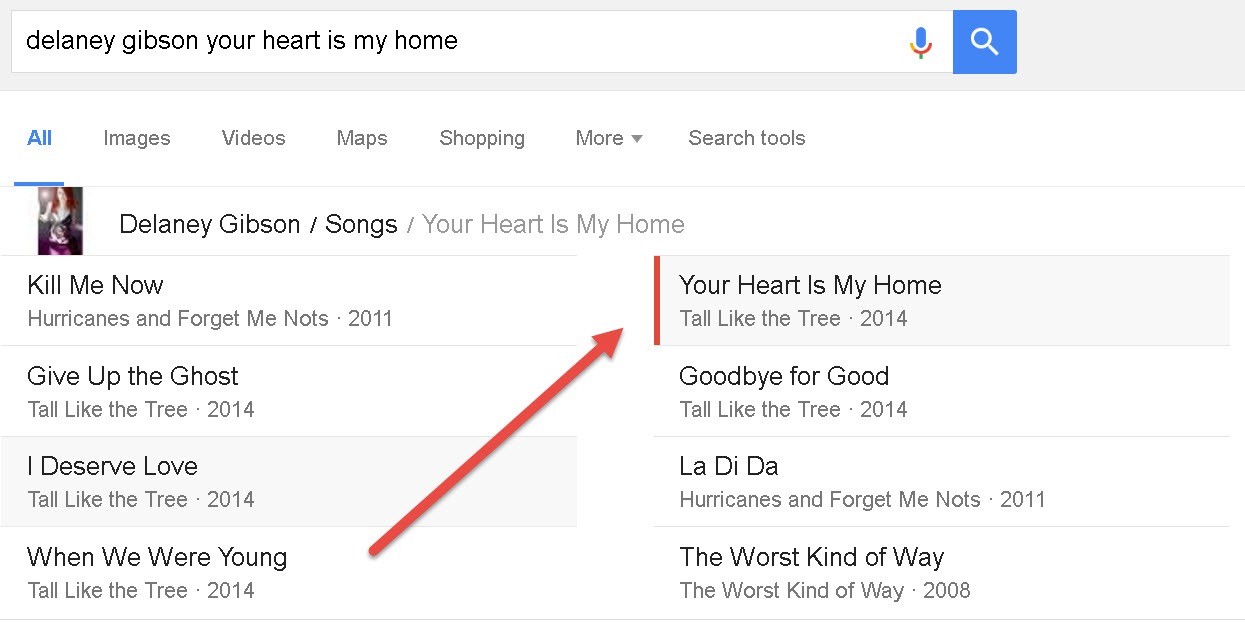Click Delaney Gibson breadcrumb link
Viewport: 1245px width, 640px height.
pyautogui.click(x=209, y=224)
